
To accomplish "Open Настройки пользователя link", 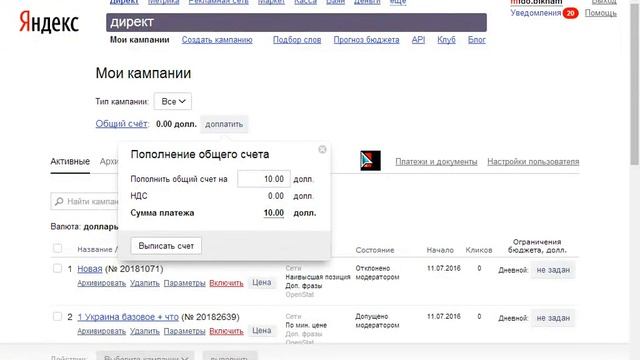I will point(533,162).
